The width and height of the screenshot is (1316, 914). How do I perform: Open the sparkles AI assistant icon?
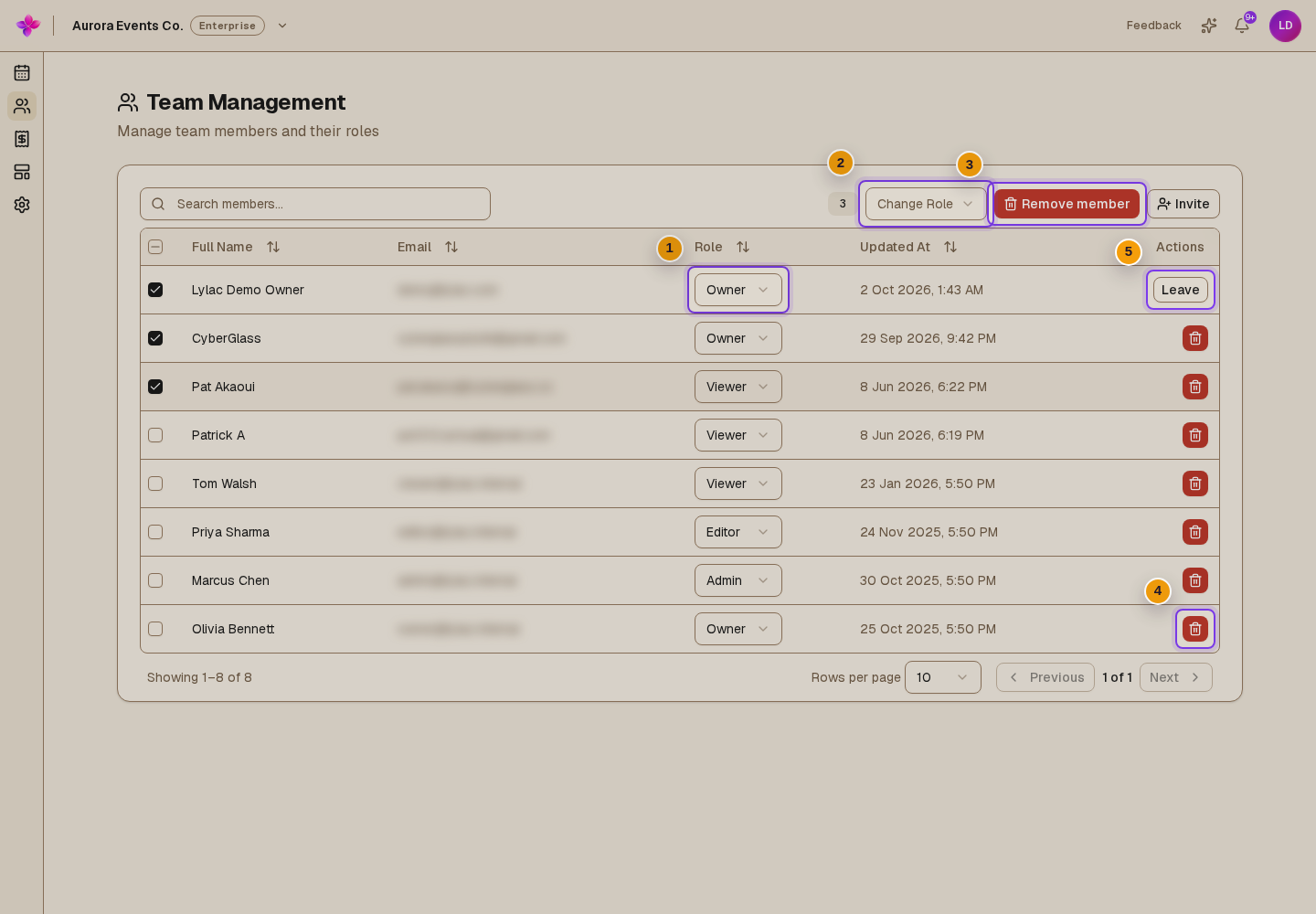(x=1209, y=26)
